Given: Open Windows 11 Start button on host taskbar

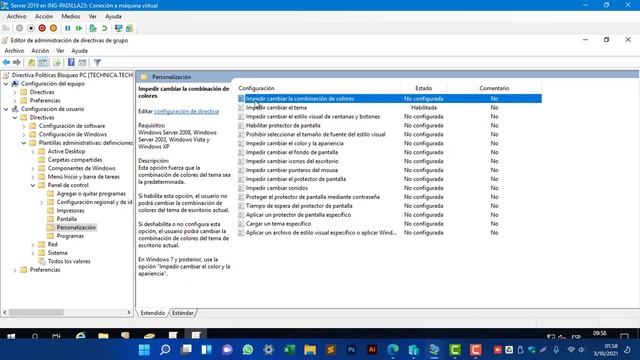Looking at the screenshot, I should (144, 350).
